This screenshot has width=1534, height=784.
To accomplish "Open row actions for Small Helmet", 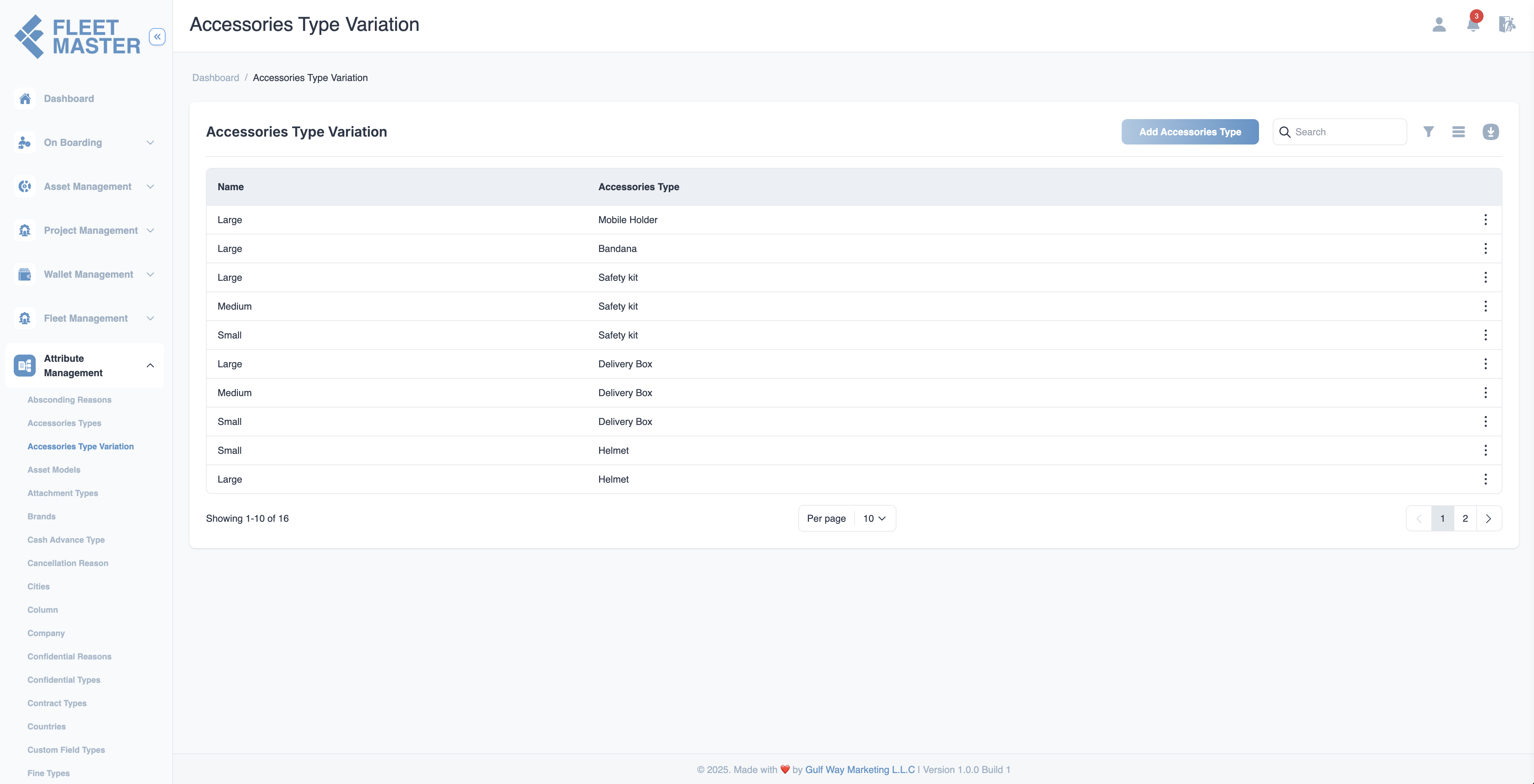I will click(1485, 451).
